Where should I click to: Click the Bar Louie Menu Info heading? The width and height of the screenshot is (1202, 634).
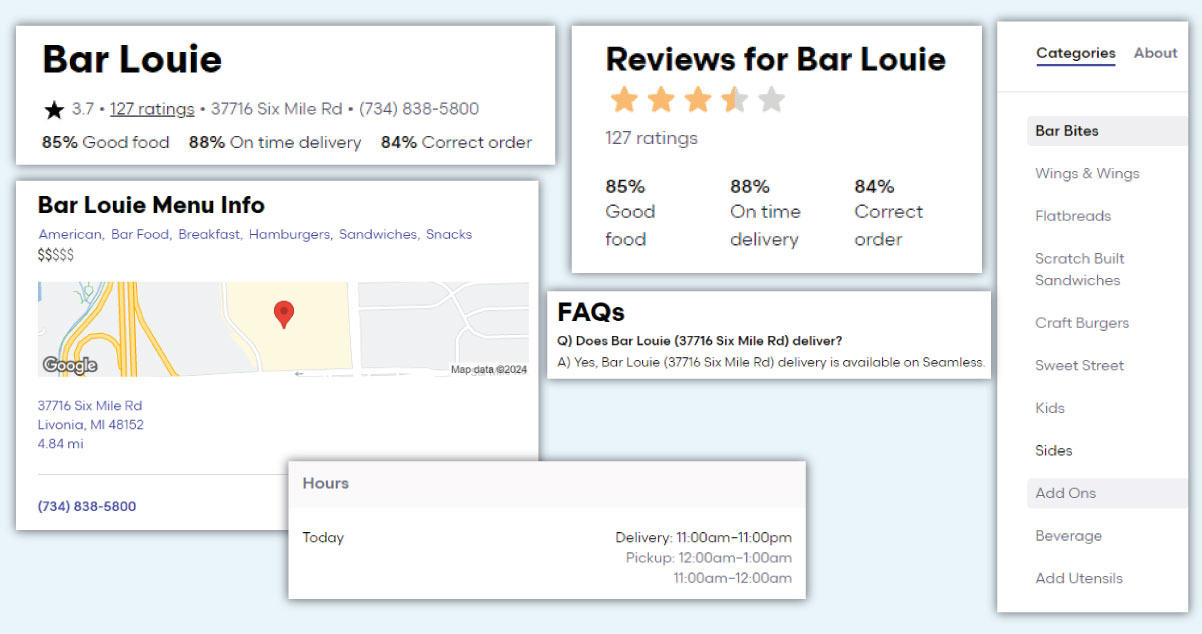pos(151,205)
